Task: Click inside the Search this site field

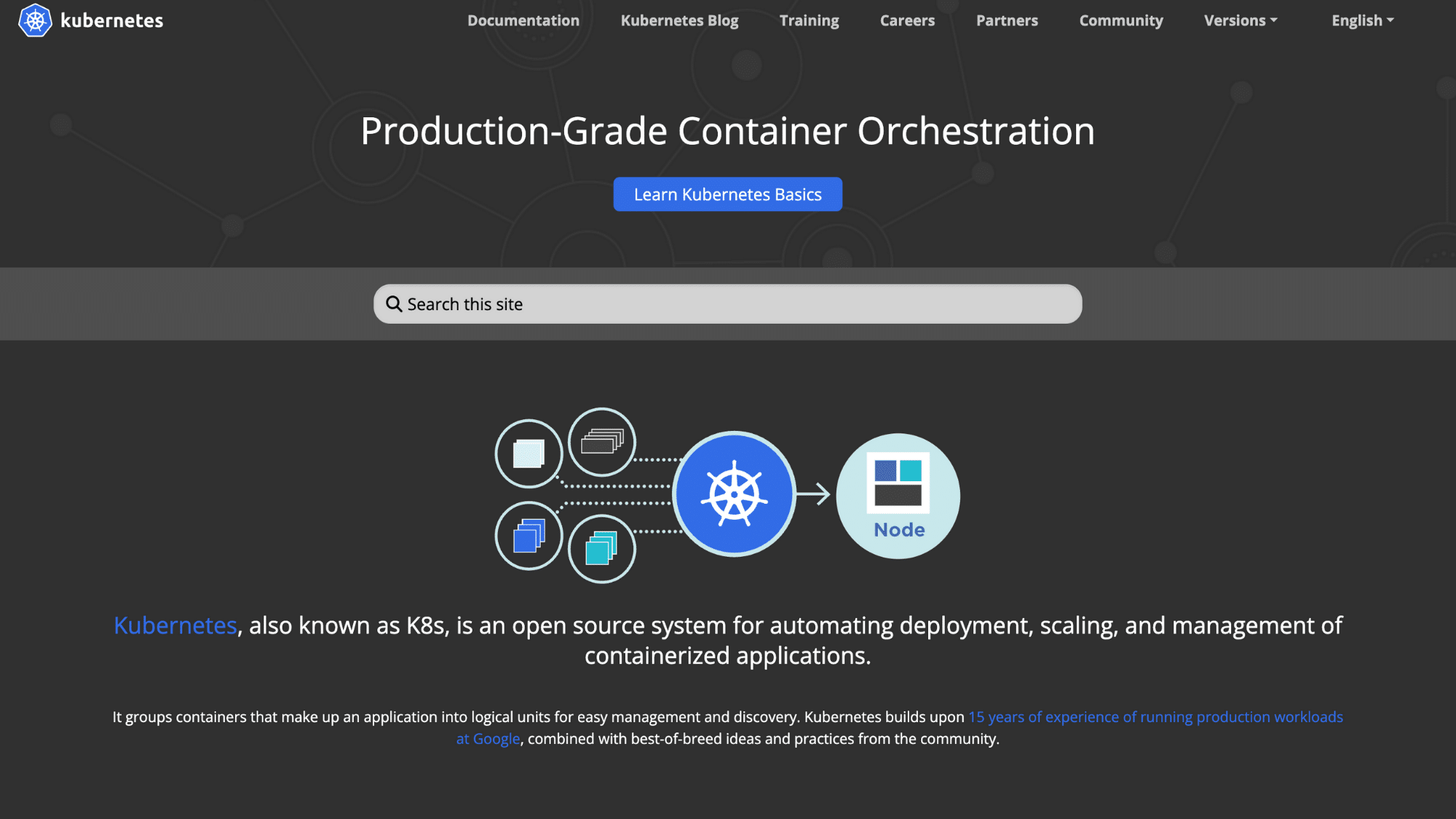Action: click(728, 304)
